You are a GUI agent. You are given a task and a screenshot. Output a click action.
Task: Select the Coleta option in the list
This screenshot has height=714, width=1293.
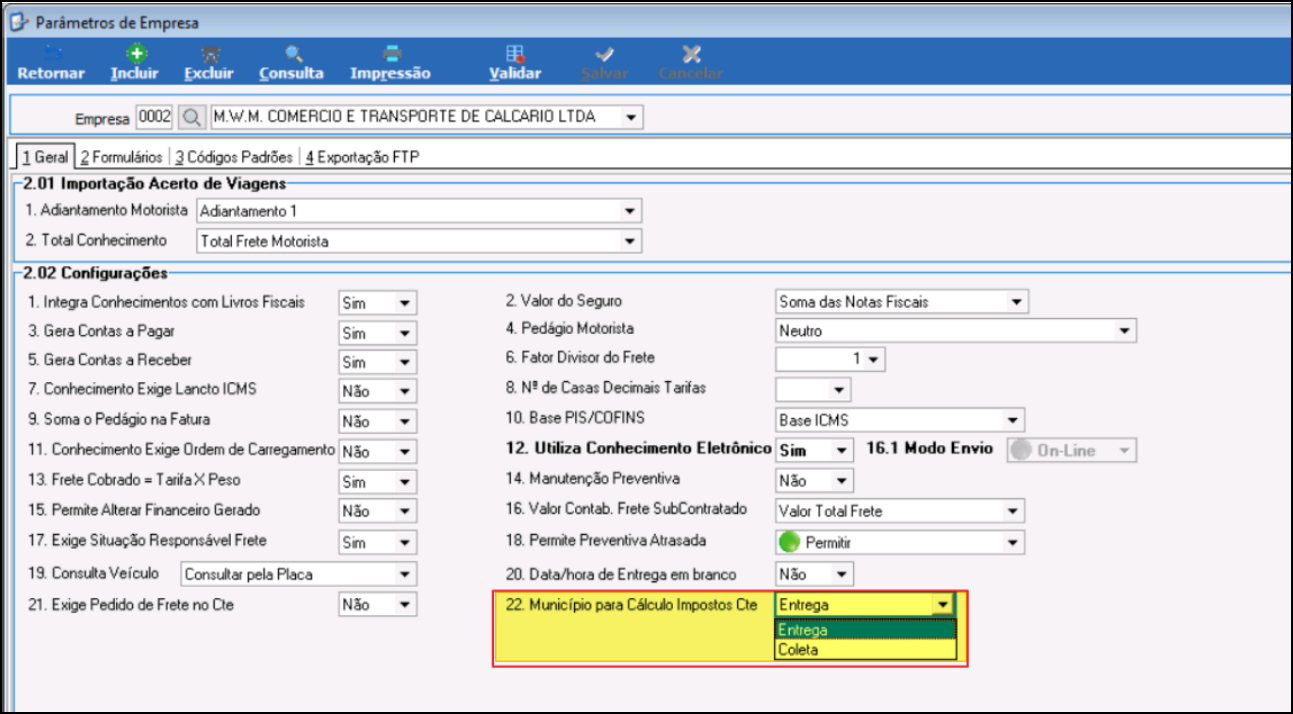866,649
